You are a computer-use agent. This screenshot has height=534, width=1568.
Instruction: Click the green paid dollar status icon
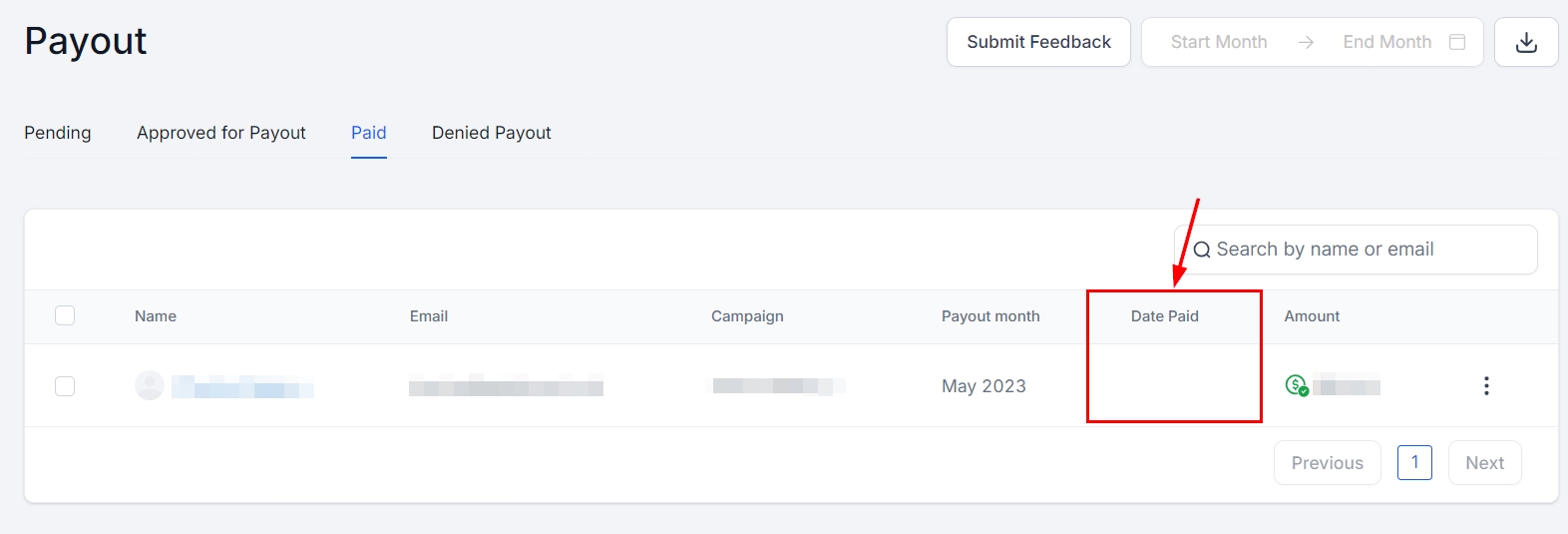(x=1297, y=385)
